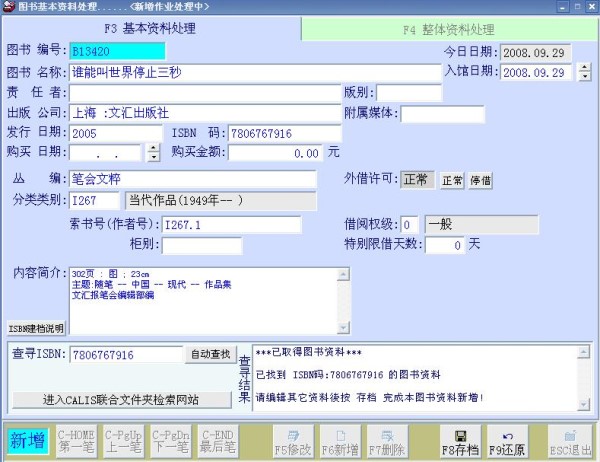This screenshot has width=600, height=462.
Task: Switch to F4 整体资料处理 tab
Action: point(449,29)
